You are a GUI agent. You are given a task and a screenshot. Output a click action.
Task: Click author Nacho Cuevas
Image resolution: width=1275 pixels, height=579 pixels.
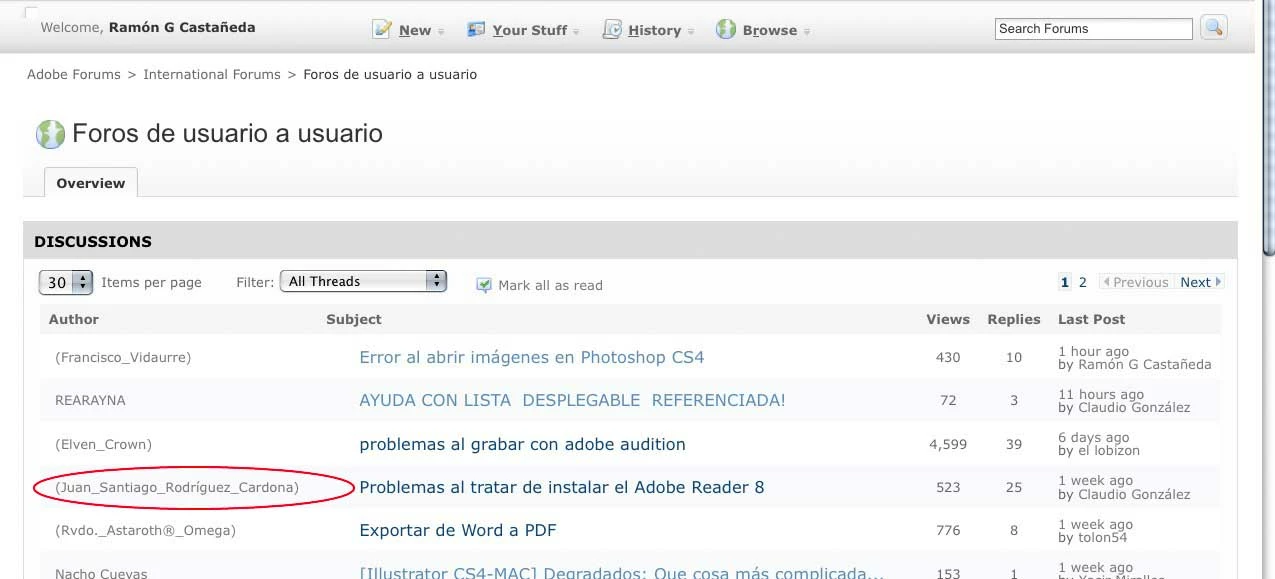101,573
